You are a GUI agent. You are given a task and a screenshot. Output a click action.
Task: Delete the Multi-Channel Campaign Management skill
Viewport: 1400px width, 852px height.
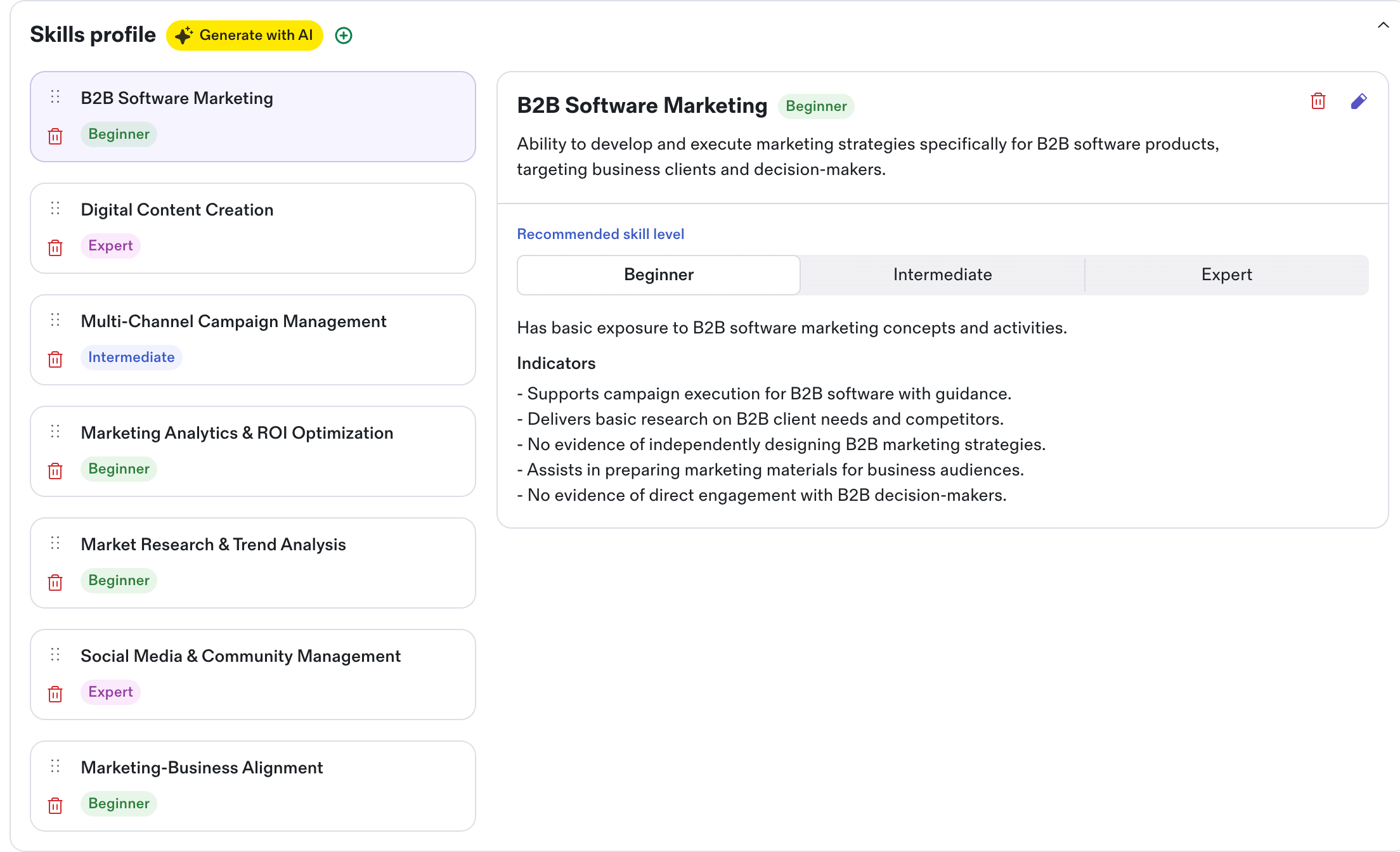55,359
